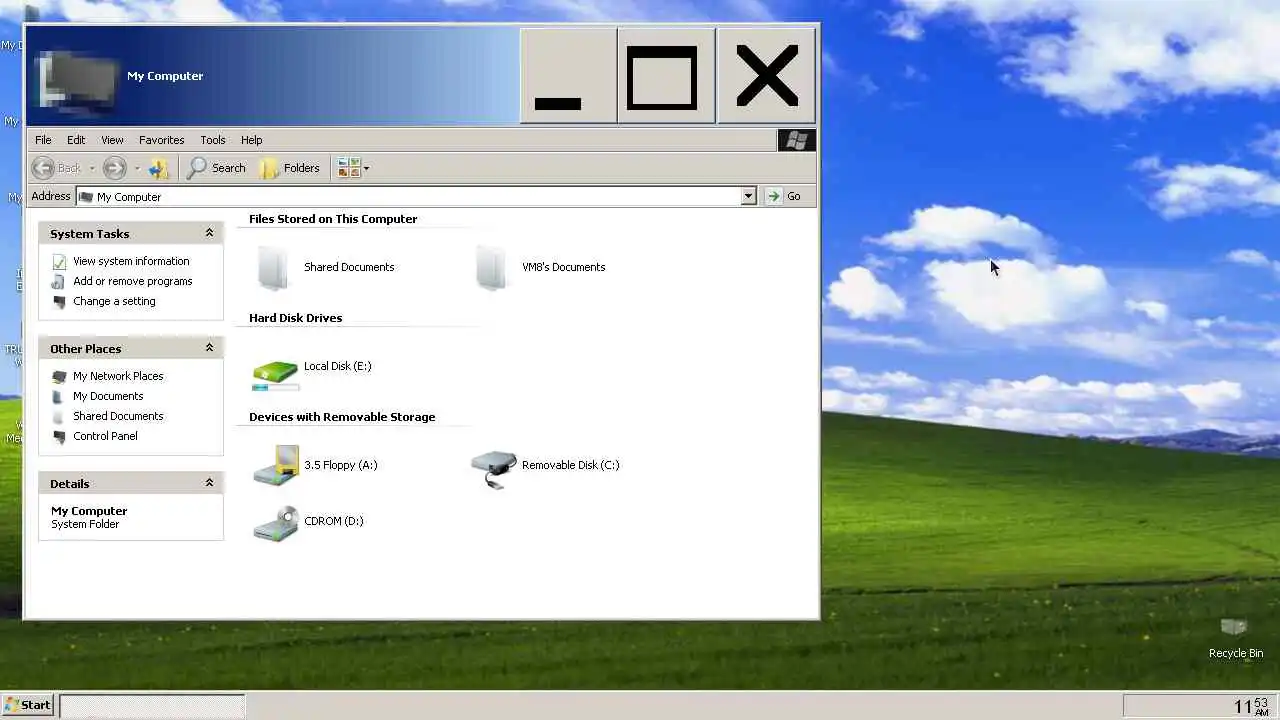Select VM8's Documents folder icon
This screenshot has width=1280, height=720.
pos(491,267)
